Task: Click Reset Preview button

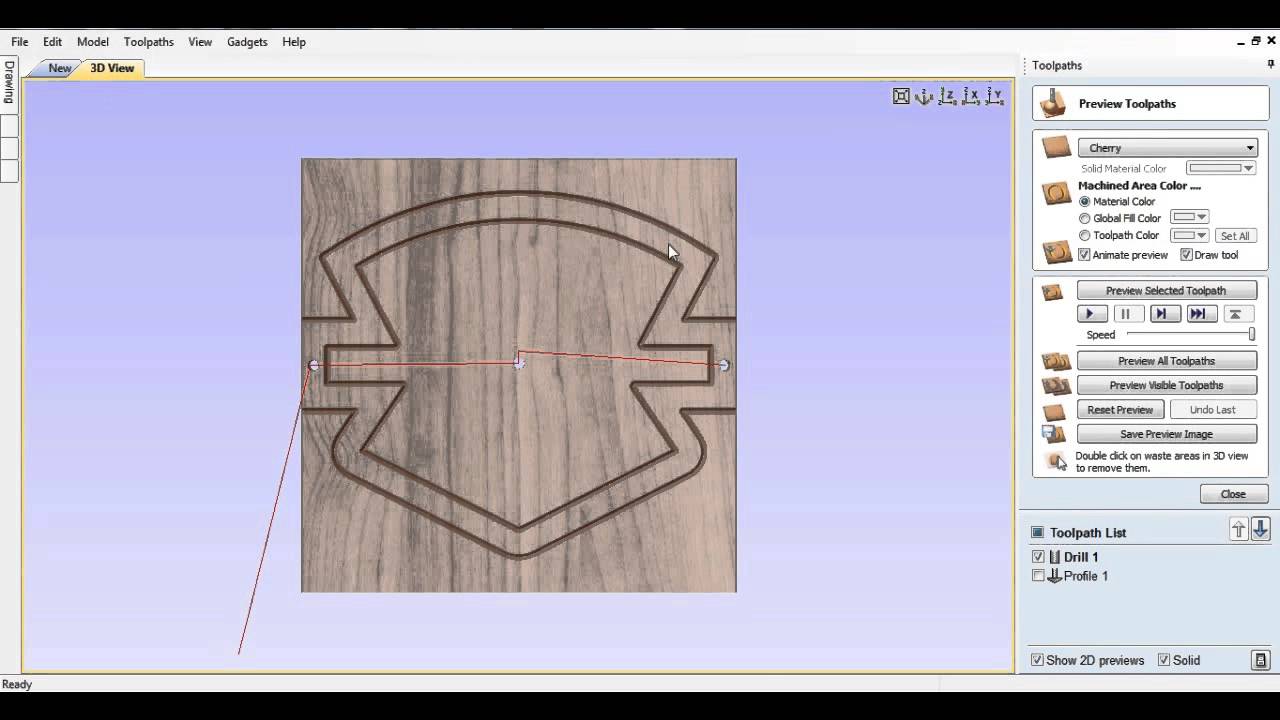Action: (1120, 410)
